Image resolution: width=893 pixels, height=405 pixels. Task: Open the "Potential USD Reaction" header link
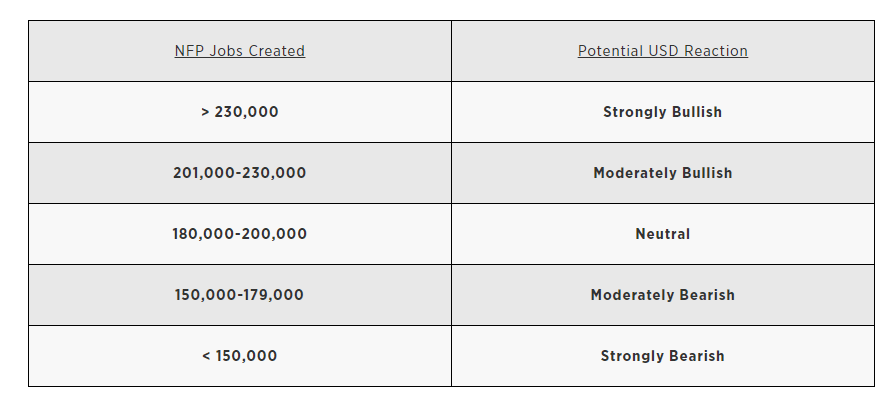pos(662,51)
